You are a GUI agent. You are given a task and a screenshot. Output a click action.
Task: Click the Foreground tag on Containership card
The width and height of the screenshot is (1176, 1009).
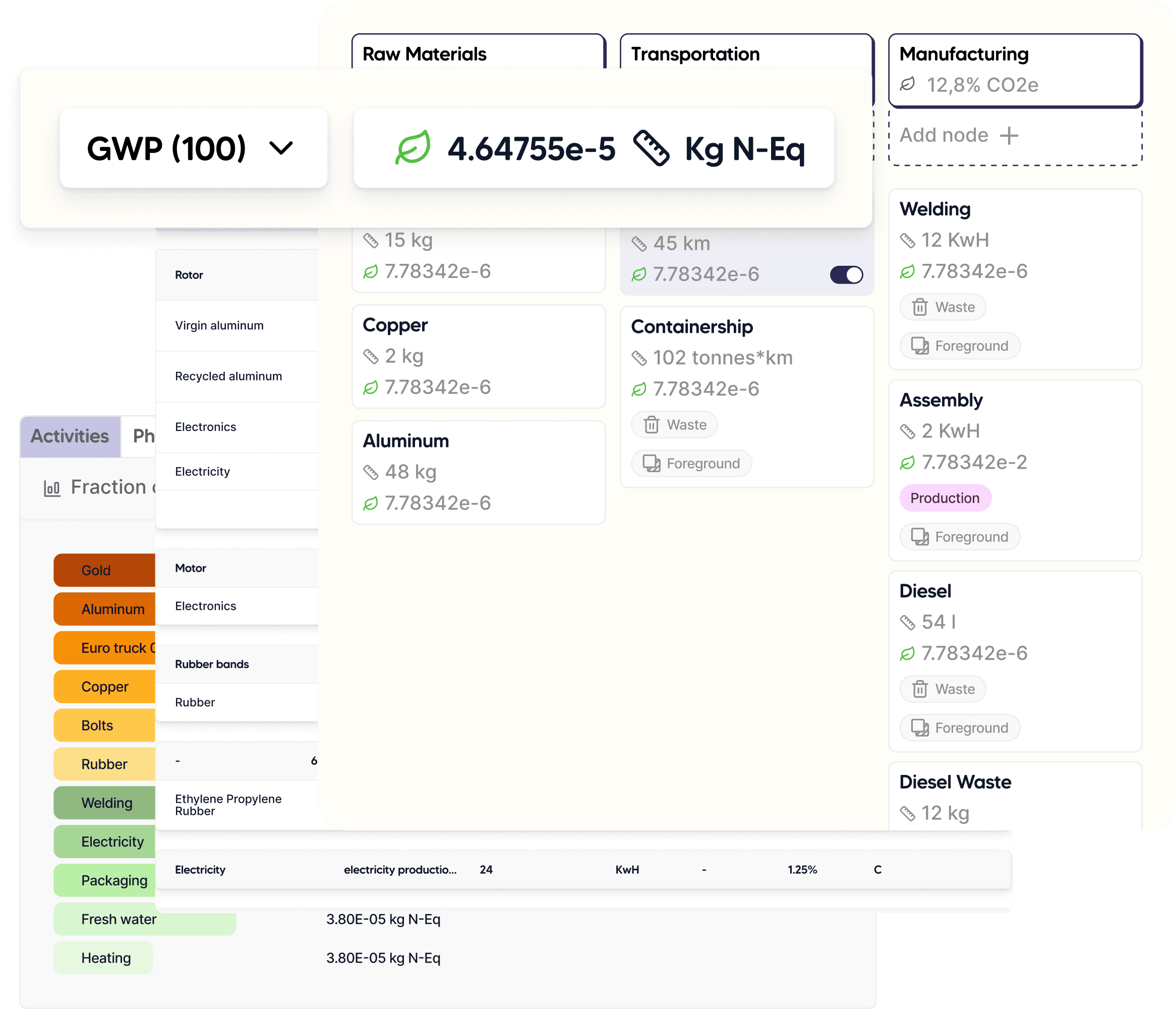click(691, 463)
